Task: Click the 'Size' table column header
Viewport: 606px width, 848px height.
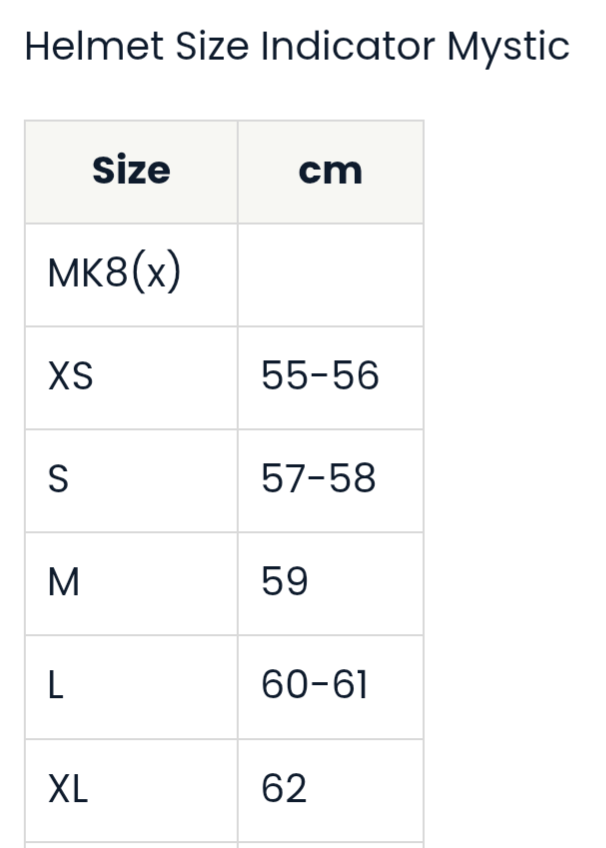Action: (x=131, y=171)
